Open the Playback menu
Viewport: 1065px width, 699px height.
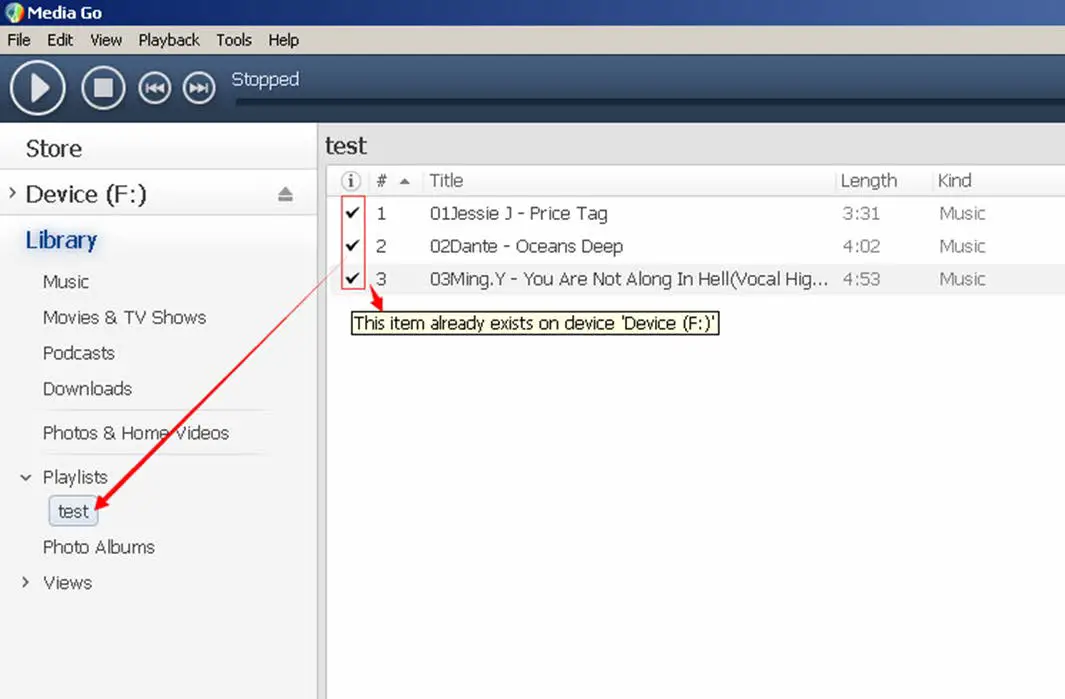pos(168,40)
